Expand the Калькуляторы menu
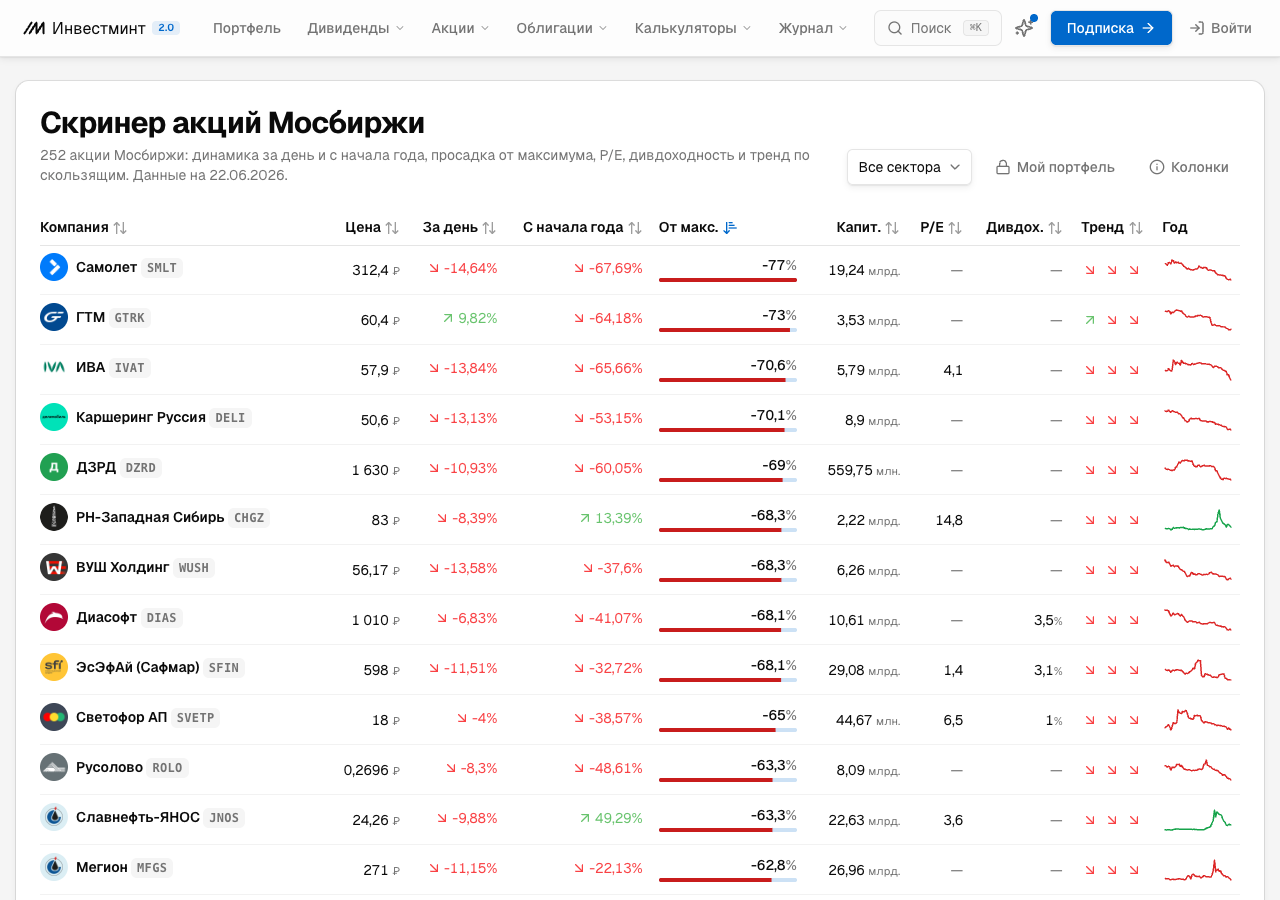Image resolution: width=1280 pixels, height=900 pixels. [x=693, y=28]
